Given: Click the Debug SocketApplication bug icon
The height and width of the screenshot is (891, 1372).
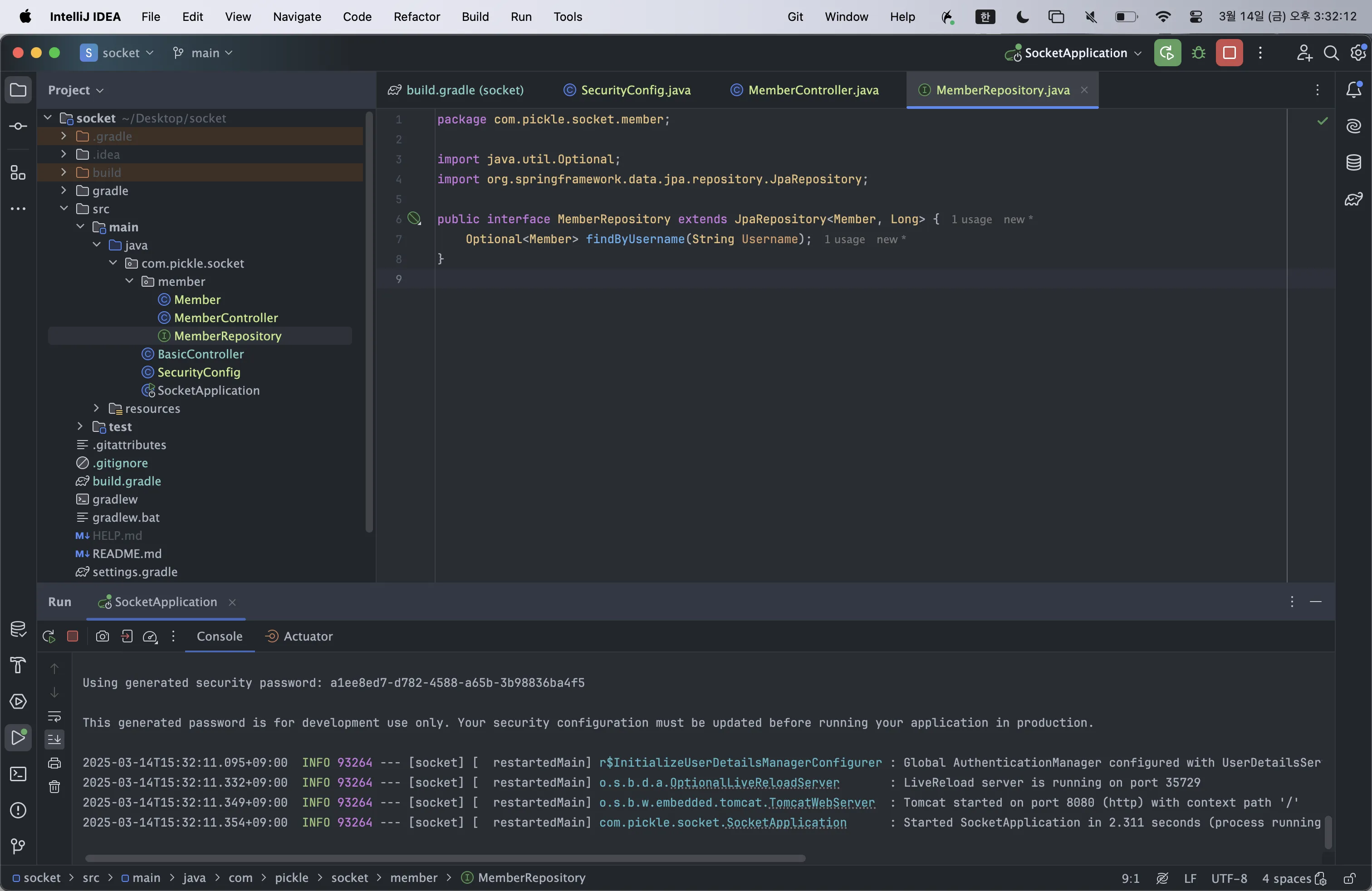Looking at the screenshot, I should click(x=1199, y=53).
